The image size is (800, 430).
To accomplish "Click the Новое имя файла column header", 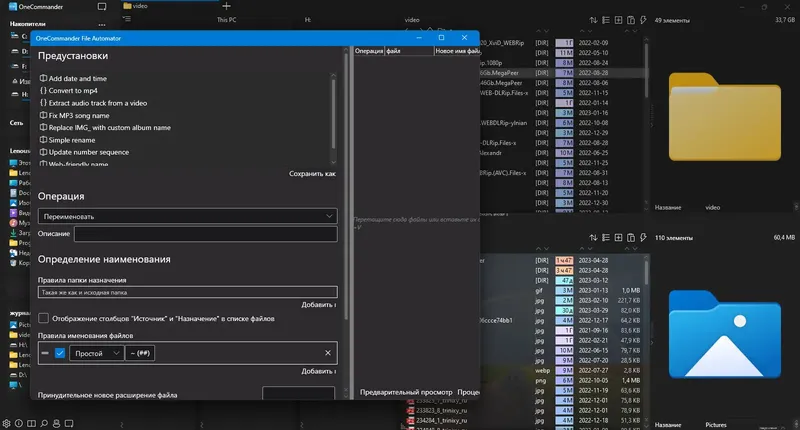I will click(457, 51).
